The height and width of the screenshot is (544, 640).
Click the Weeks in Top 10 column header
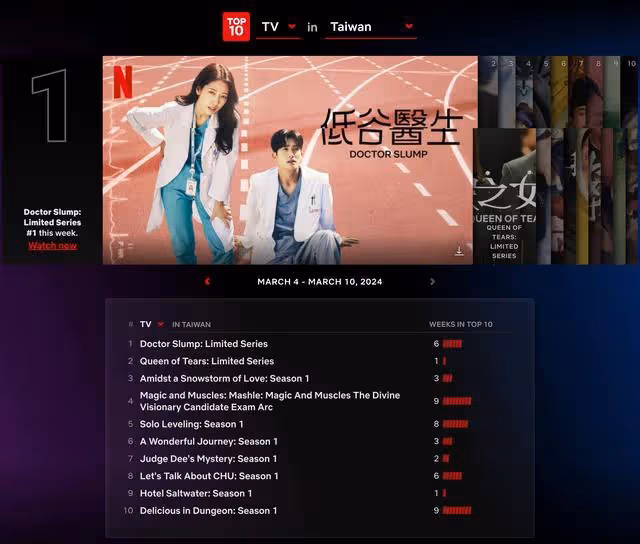click(460, 324)
